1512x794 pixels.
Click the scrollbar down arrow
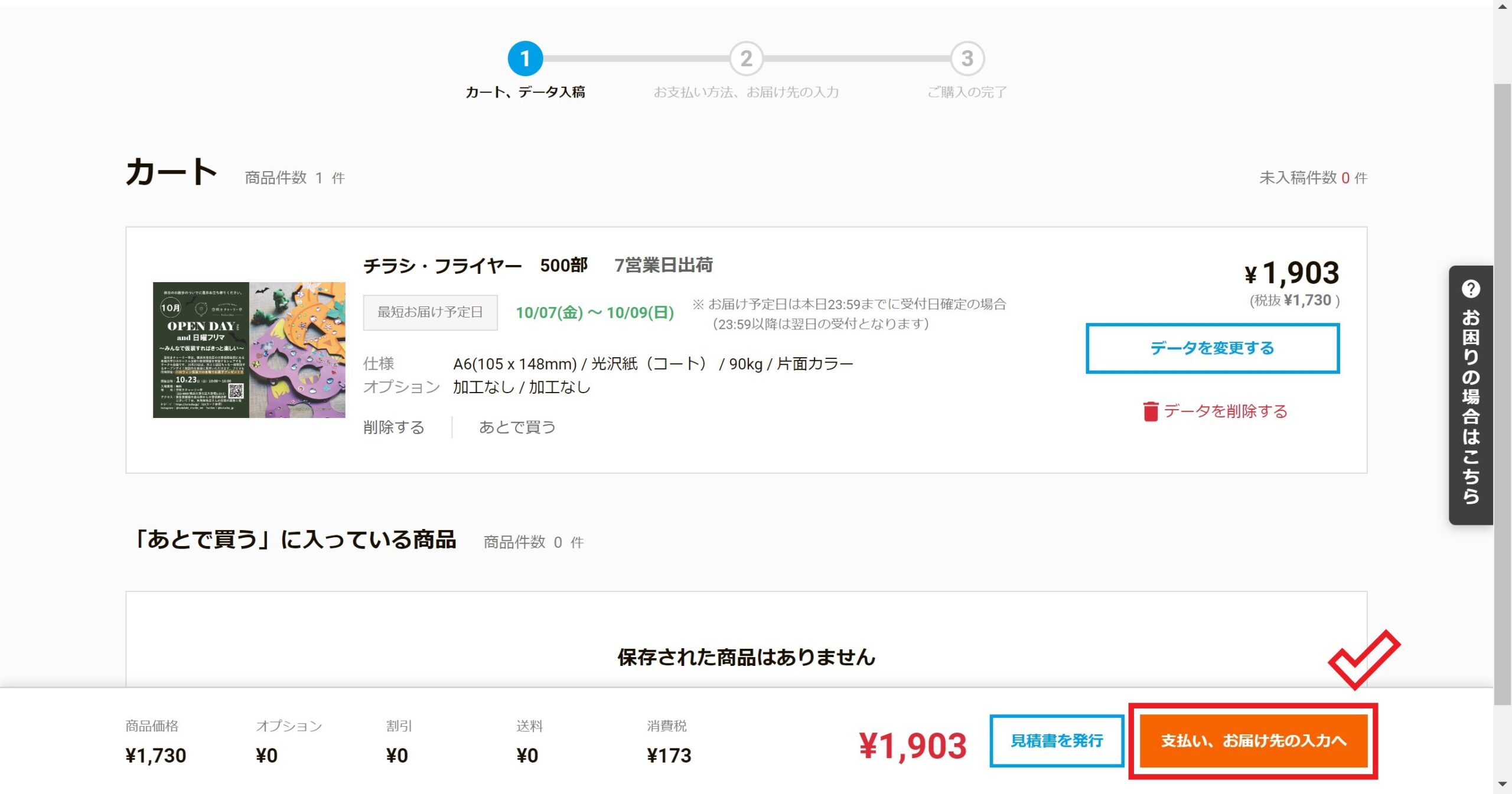coord(1502,784)
